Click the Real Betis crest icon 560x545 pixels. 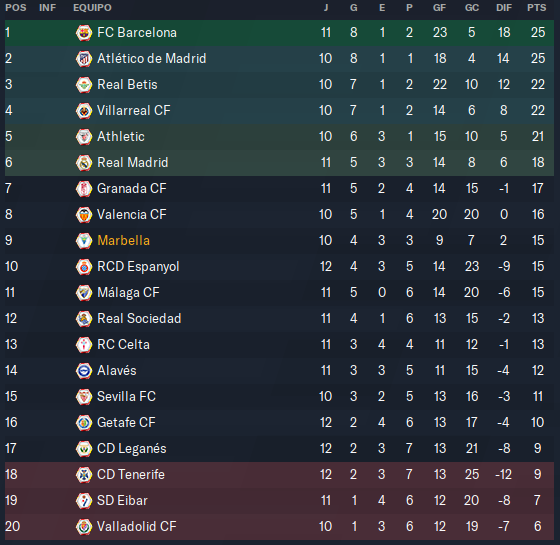[x=84, y=85]
